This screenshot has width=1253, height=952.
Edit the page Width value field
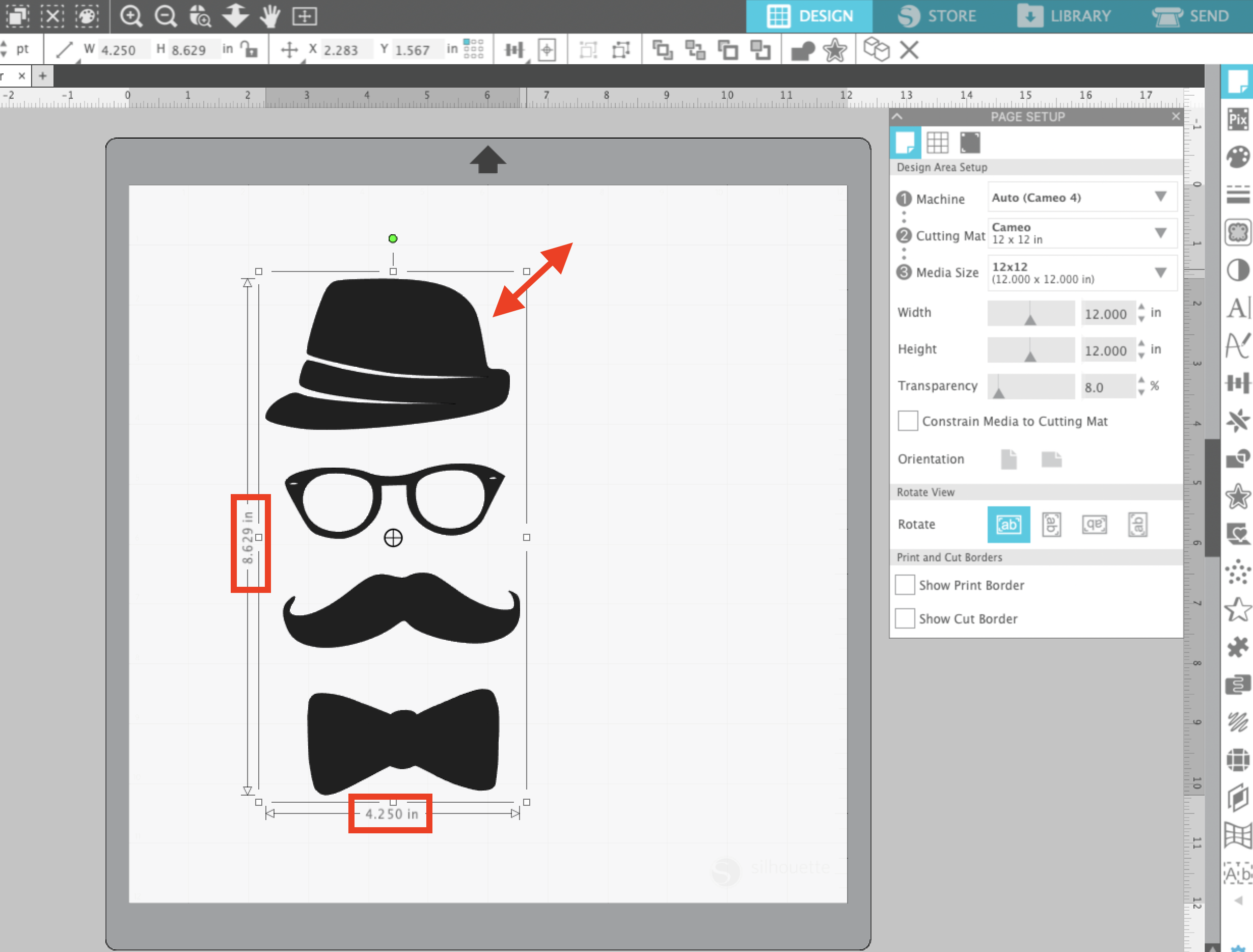[1107, 313]
